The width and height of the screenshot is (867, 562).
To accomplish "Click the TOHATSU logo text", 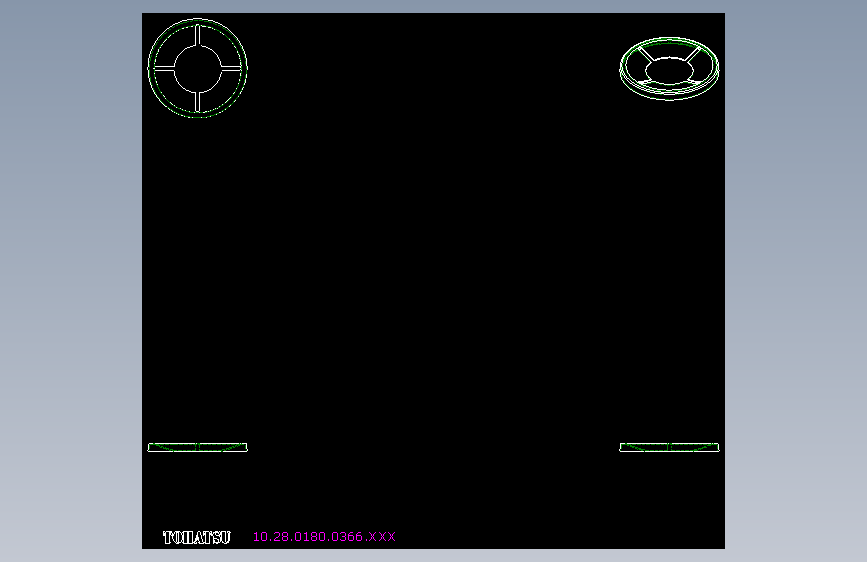I will pos(197,537).
